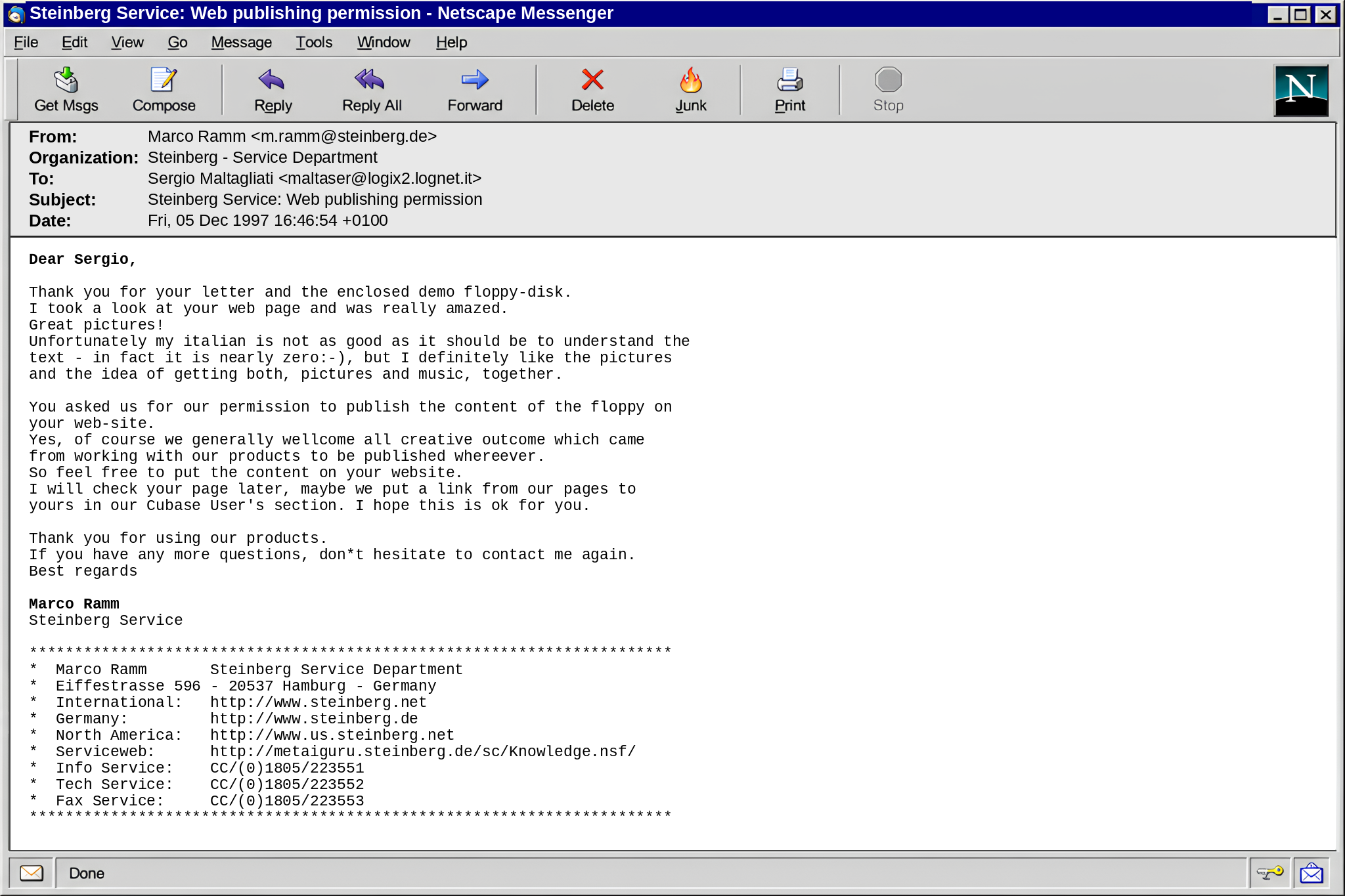
Task: Close the Messenger window
Action: pyautogui.click(x=1326, y=14)
